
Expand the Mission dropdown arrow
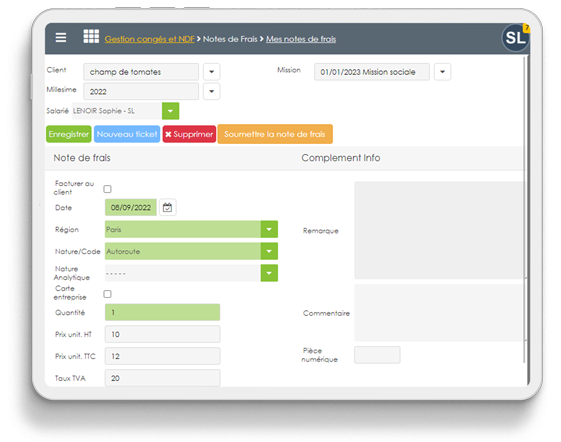click(x=442, y=72)
